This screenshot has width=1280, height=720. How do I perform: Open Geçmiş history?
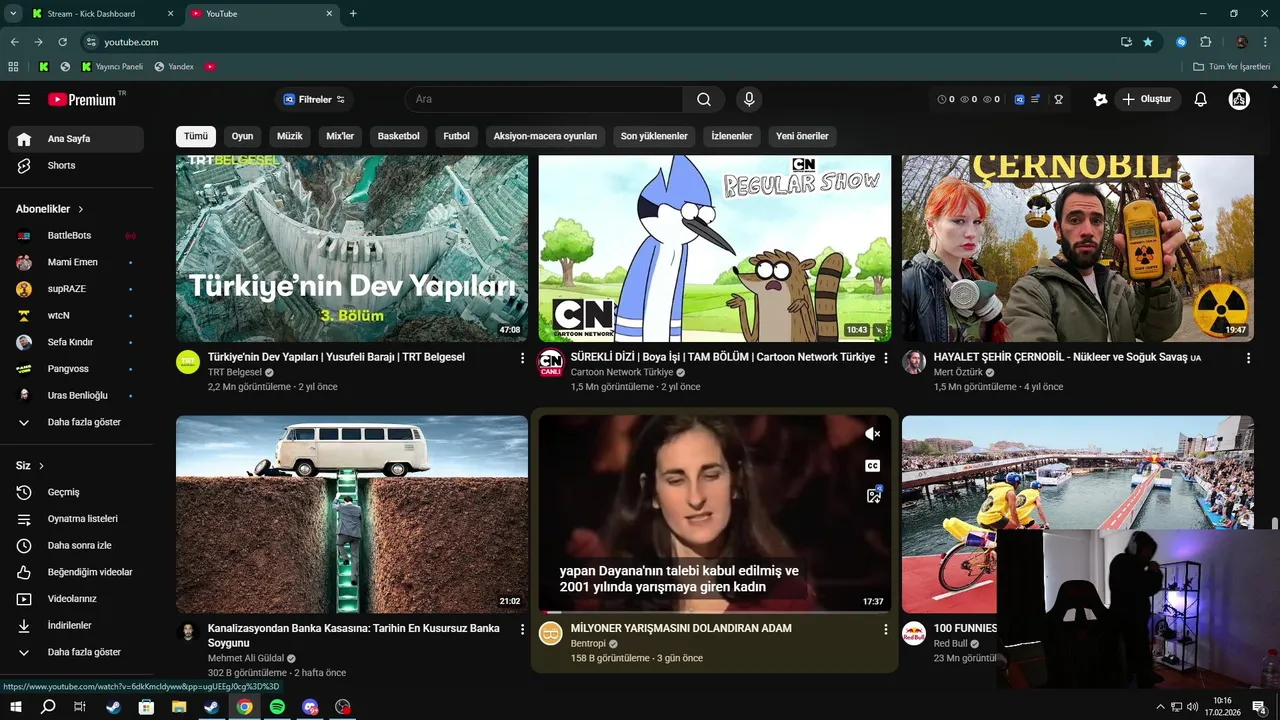pos(75,492)
